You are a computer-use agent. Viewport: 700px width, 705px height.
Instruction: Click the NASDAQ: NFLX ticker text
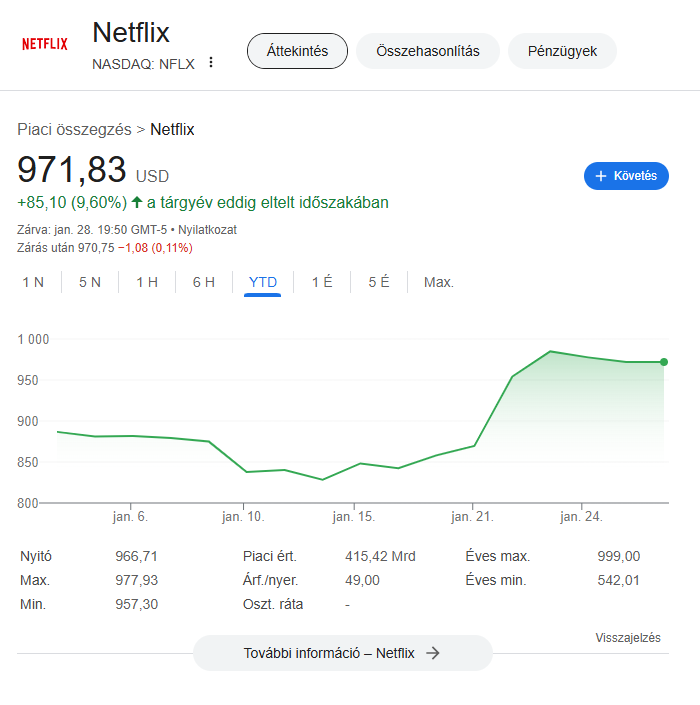tap(143, 64)
